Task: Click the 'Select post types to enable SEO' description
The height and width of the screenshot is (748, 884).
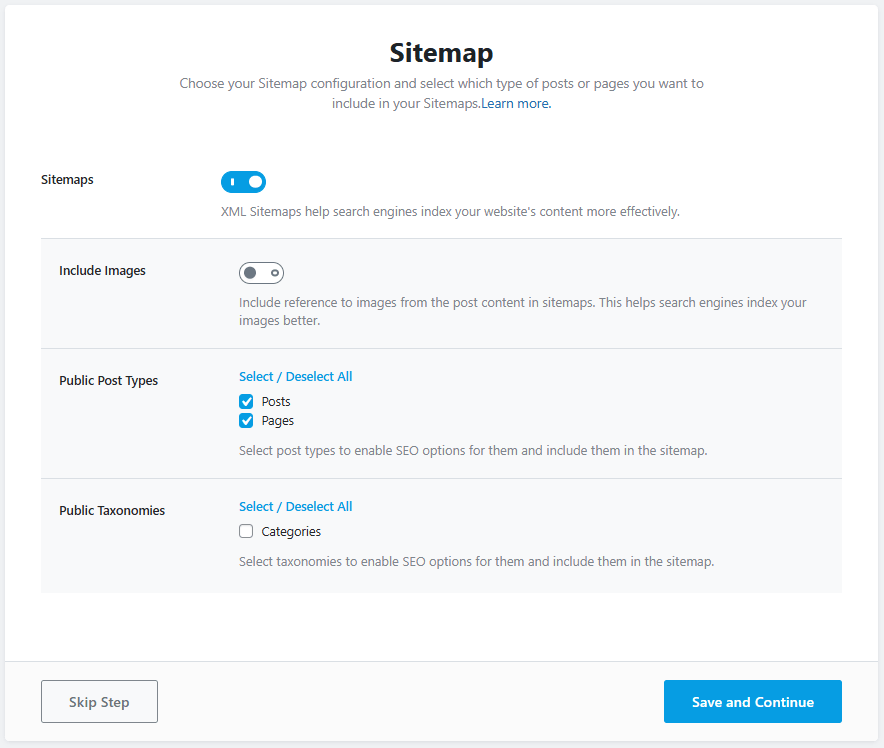Action: pos(473,451)
